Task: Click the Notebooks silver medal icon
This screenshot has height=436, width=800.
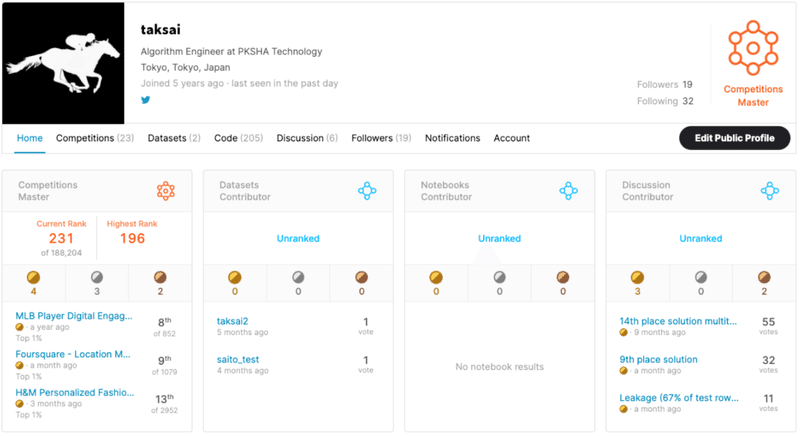Action: point(499,277)
